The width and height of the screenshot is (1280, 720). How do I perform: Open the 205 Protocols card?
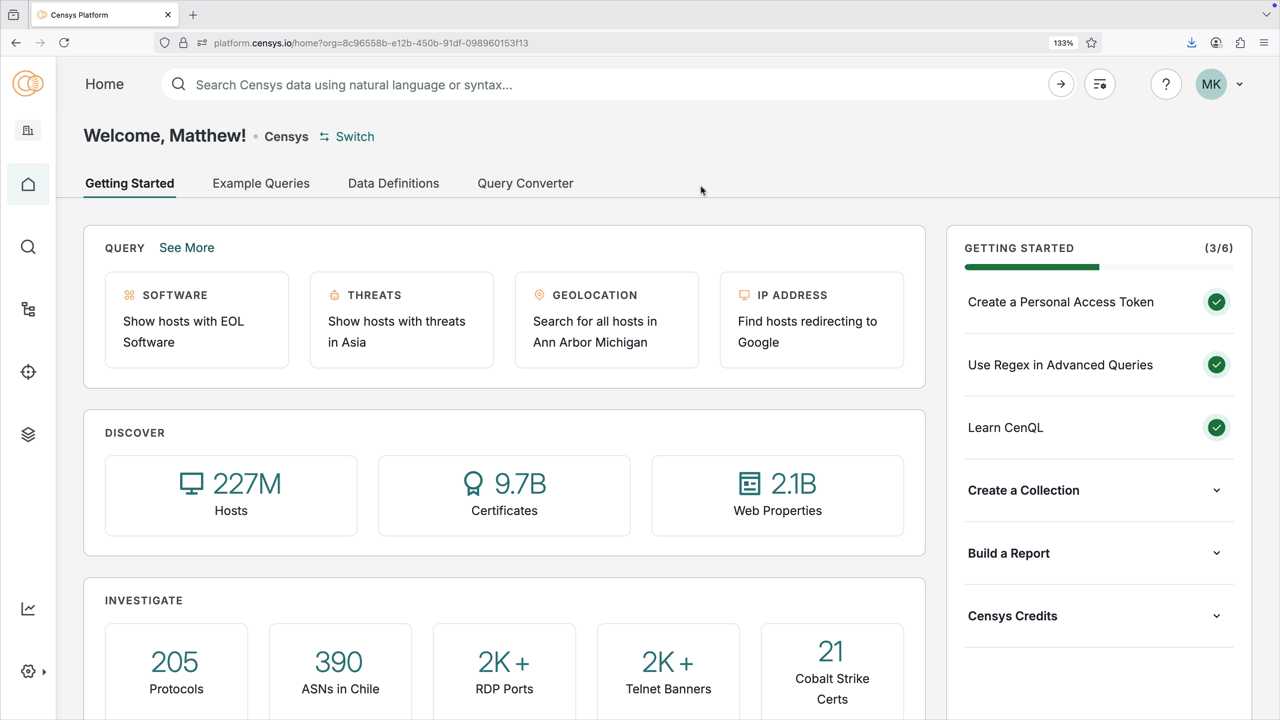click(x=176, y=672)
